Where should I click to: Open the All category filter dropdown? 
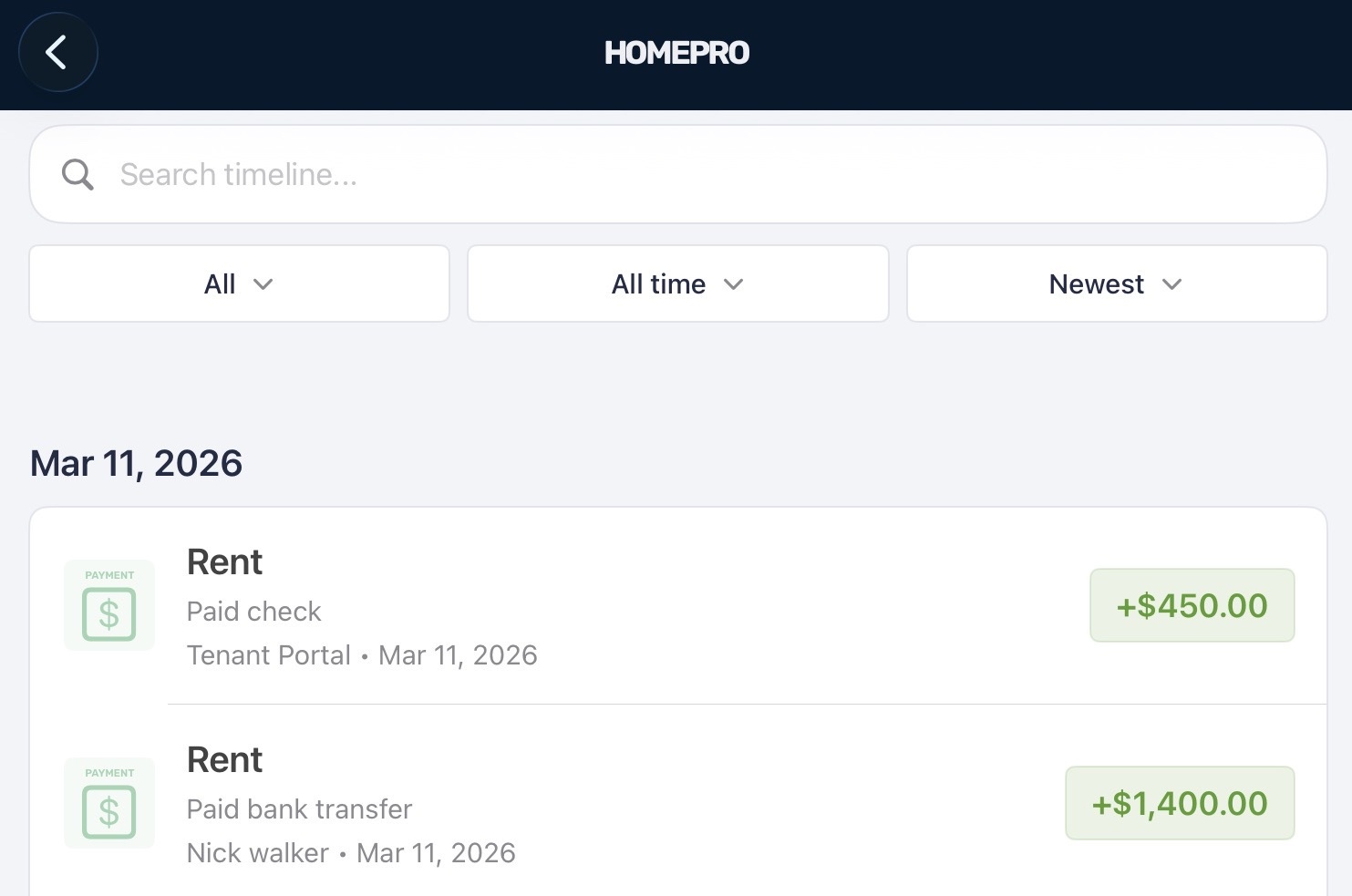tap(239, 283)
